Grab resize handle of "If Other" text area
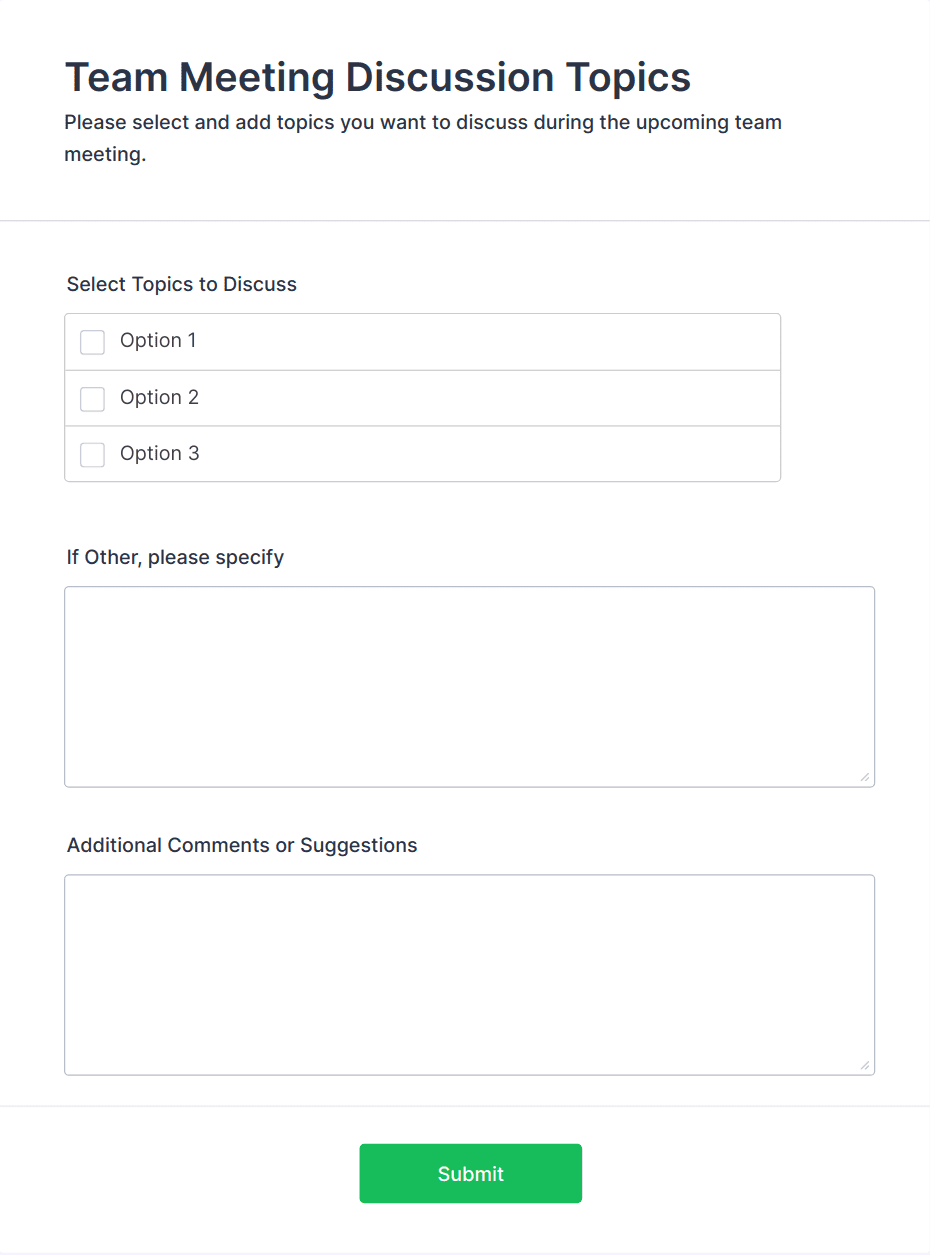Screen dimensions: 930x1255 [x=865, y=777]
